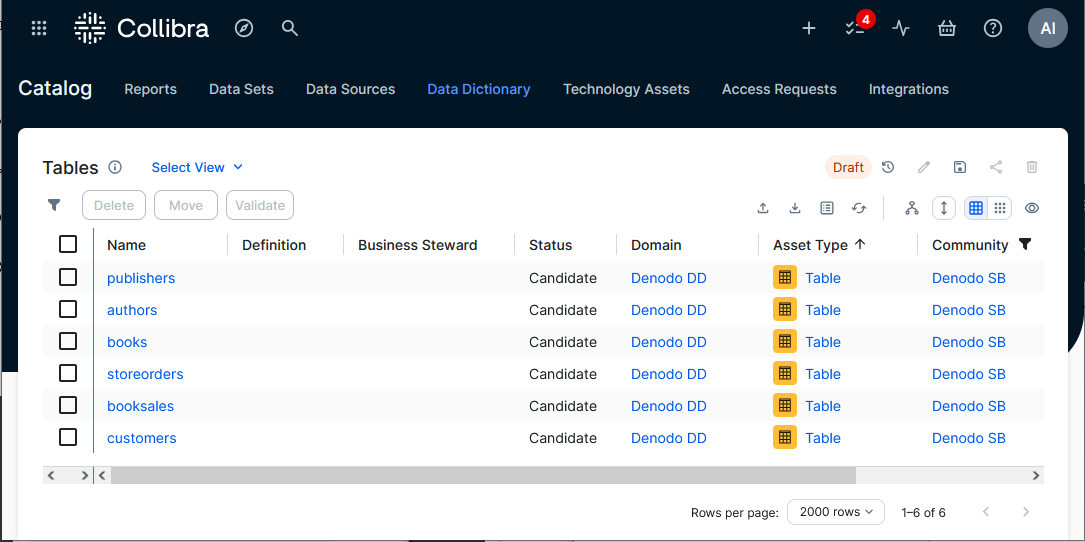This screenshot has width=1085, height=542.
Task: Open the customers table link
Action: pyautogui.click(x=142, y=438)
